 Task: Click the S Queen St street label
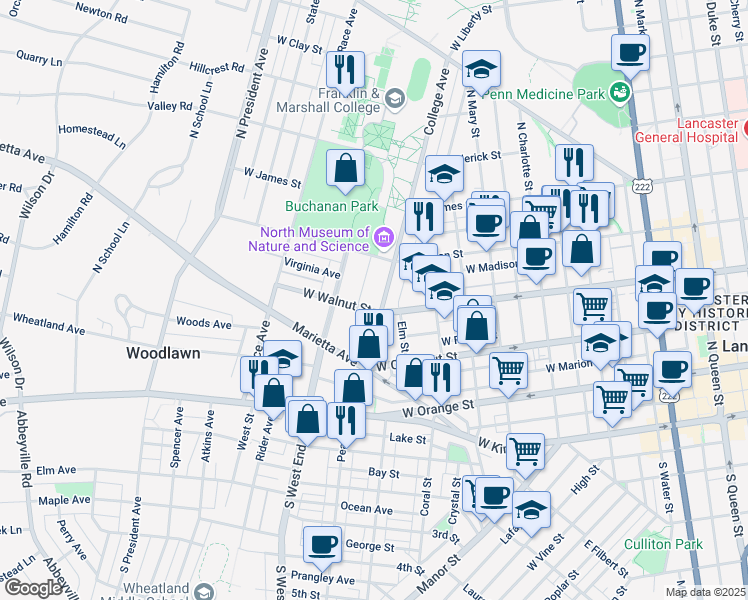737,504
